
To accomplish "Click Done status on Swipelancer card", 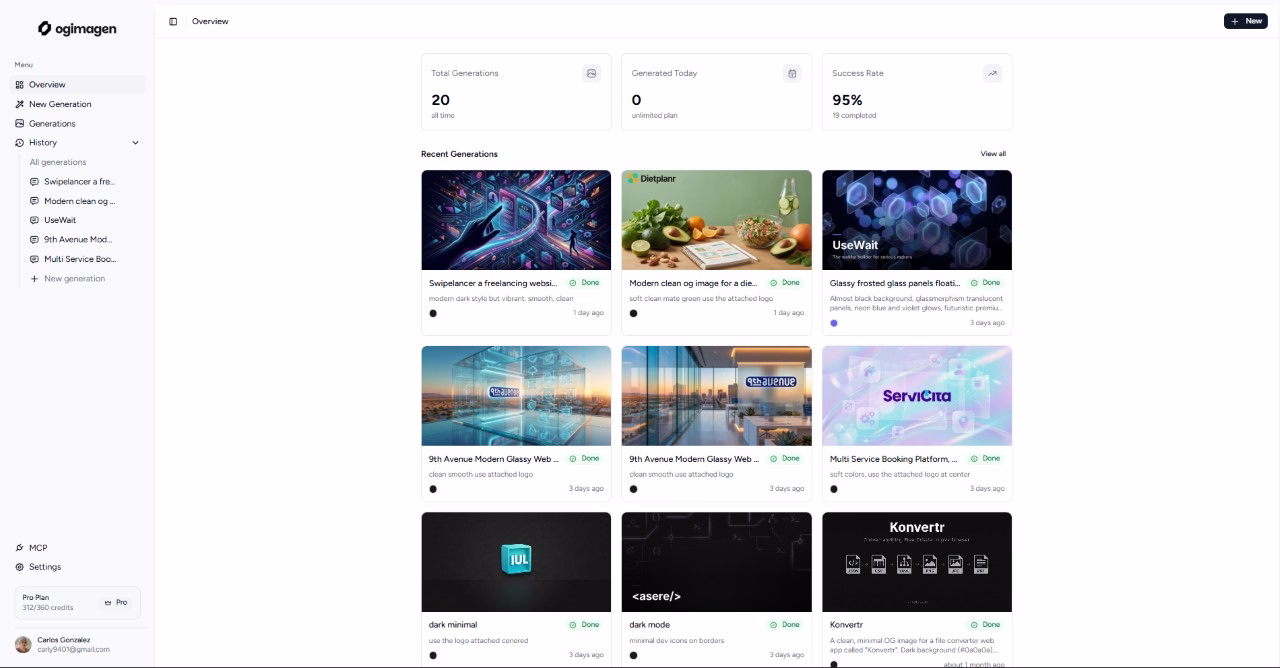I will pyautogui.click(x=585, y=283).
